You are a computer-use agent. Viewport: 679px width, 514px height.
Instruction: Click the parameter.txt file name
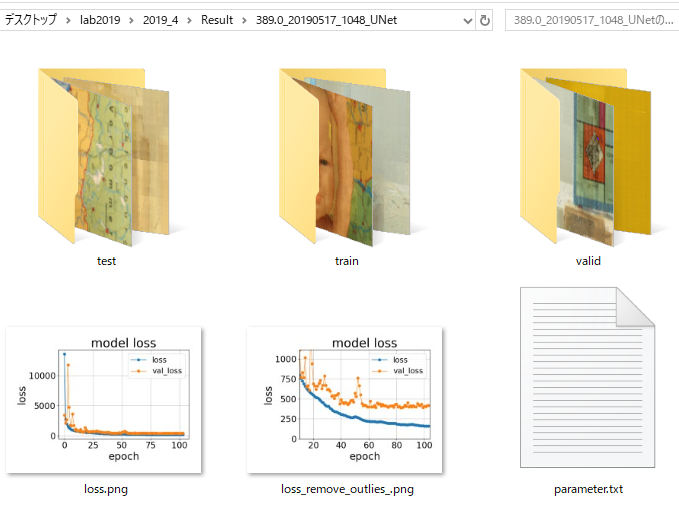[x=588, y=489]
